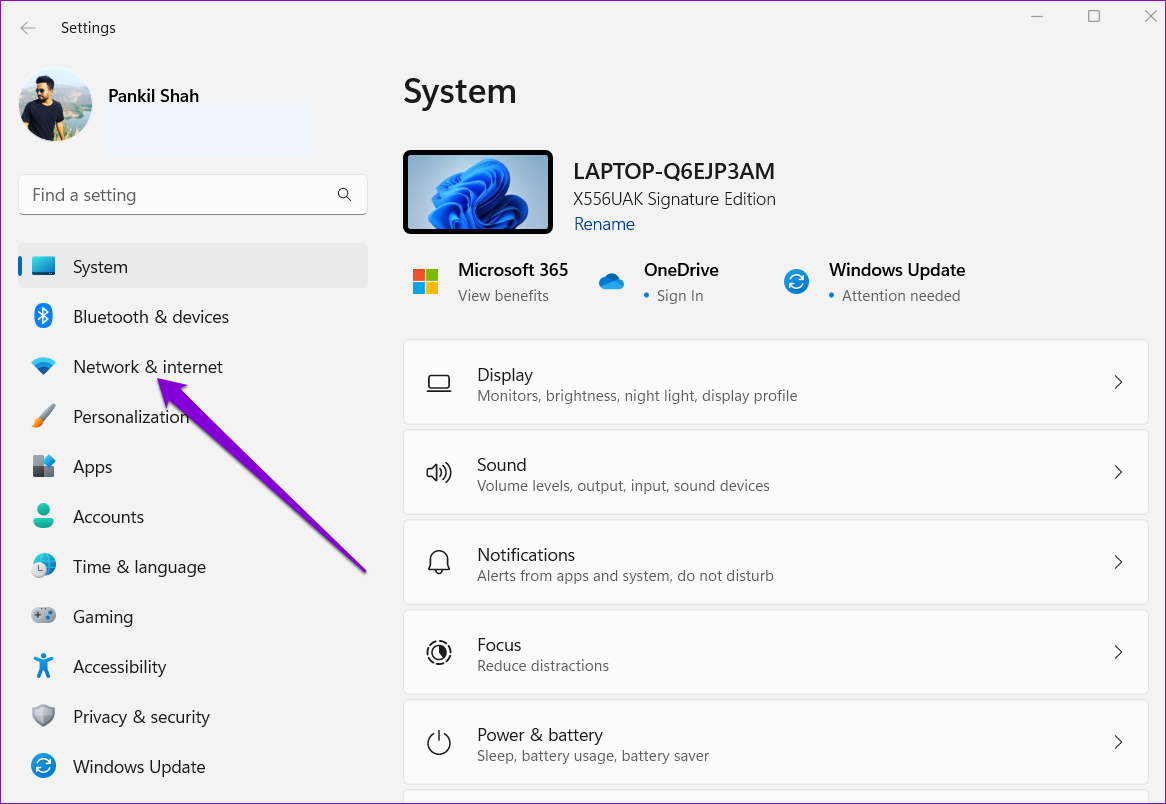Open Accounts in the sidebar

coord(108,517)
